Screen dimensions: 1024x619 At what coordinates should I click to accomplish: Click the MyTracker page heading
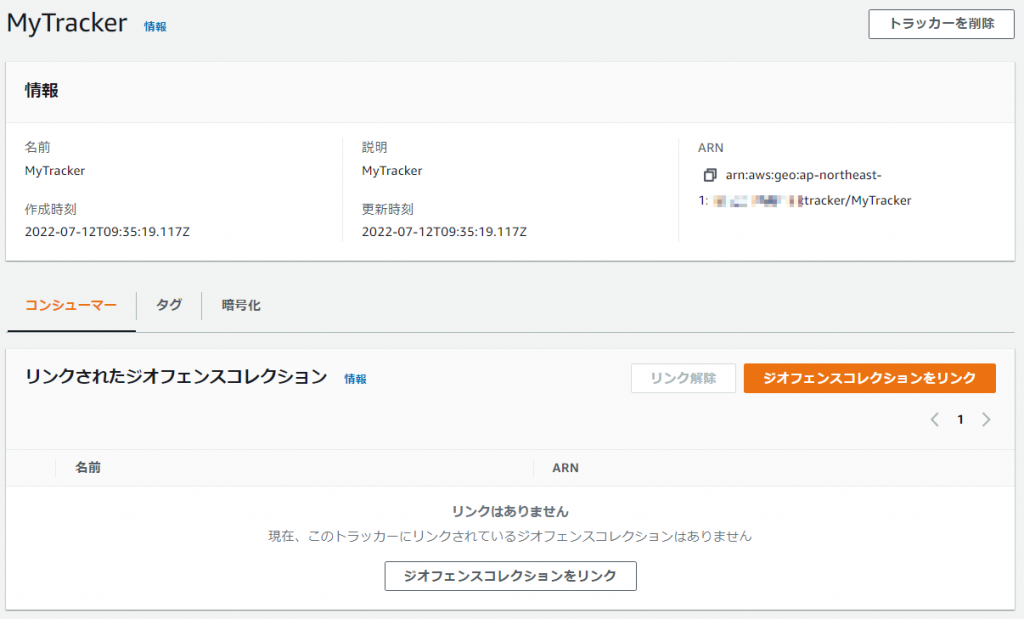click(x=67, y=24)
